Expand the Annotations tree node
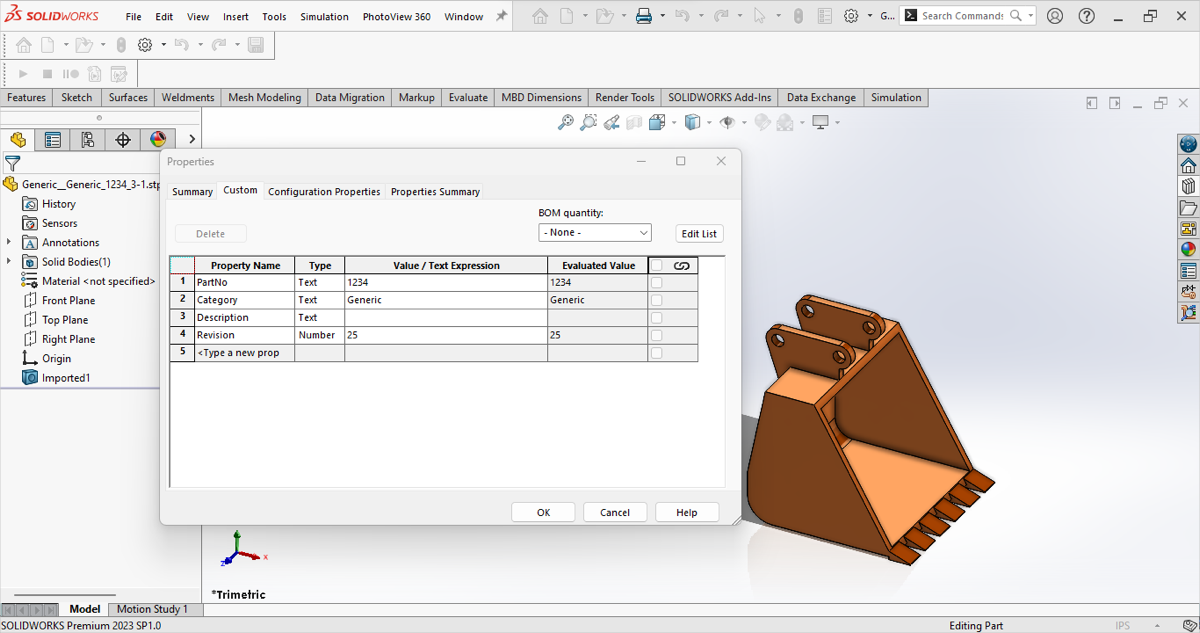The image size is (1200, 633). coord(9,242)
